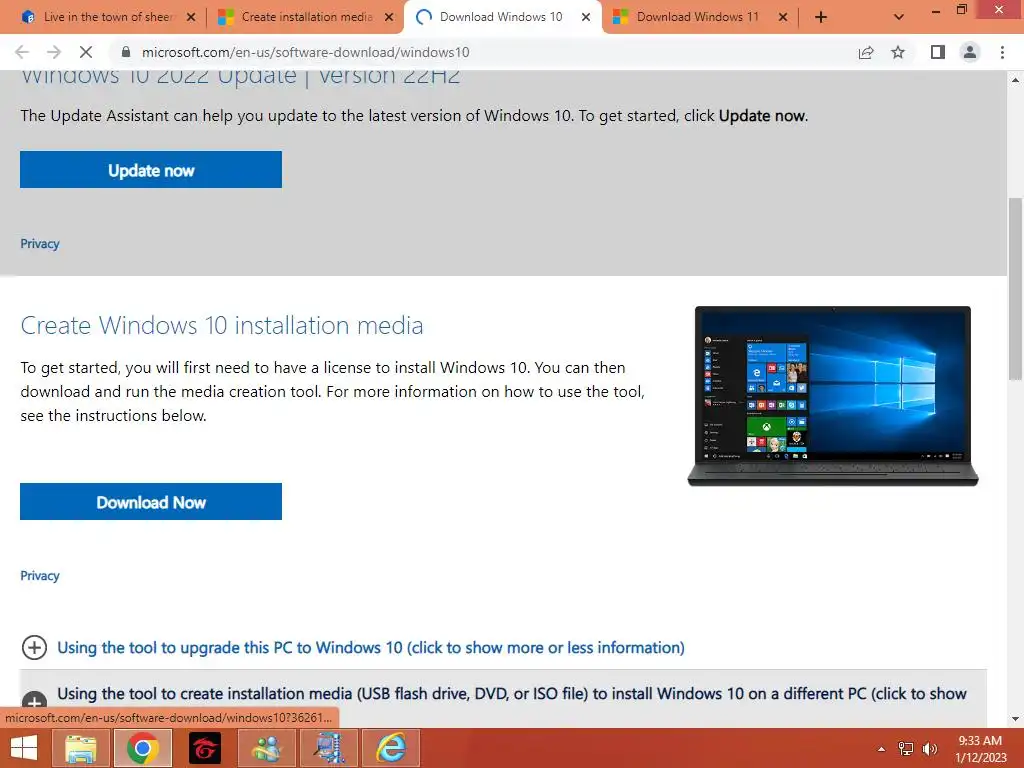Open Privacy link under Download Now
Image resolution: width=1024 pixels, height=768 pixels.
(40, 575)
